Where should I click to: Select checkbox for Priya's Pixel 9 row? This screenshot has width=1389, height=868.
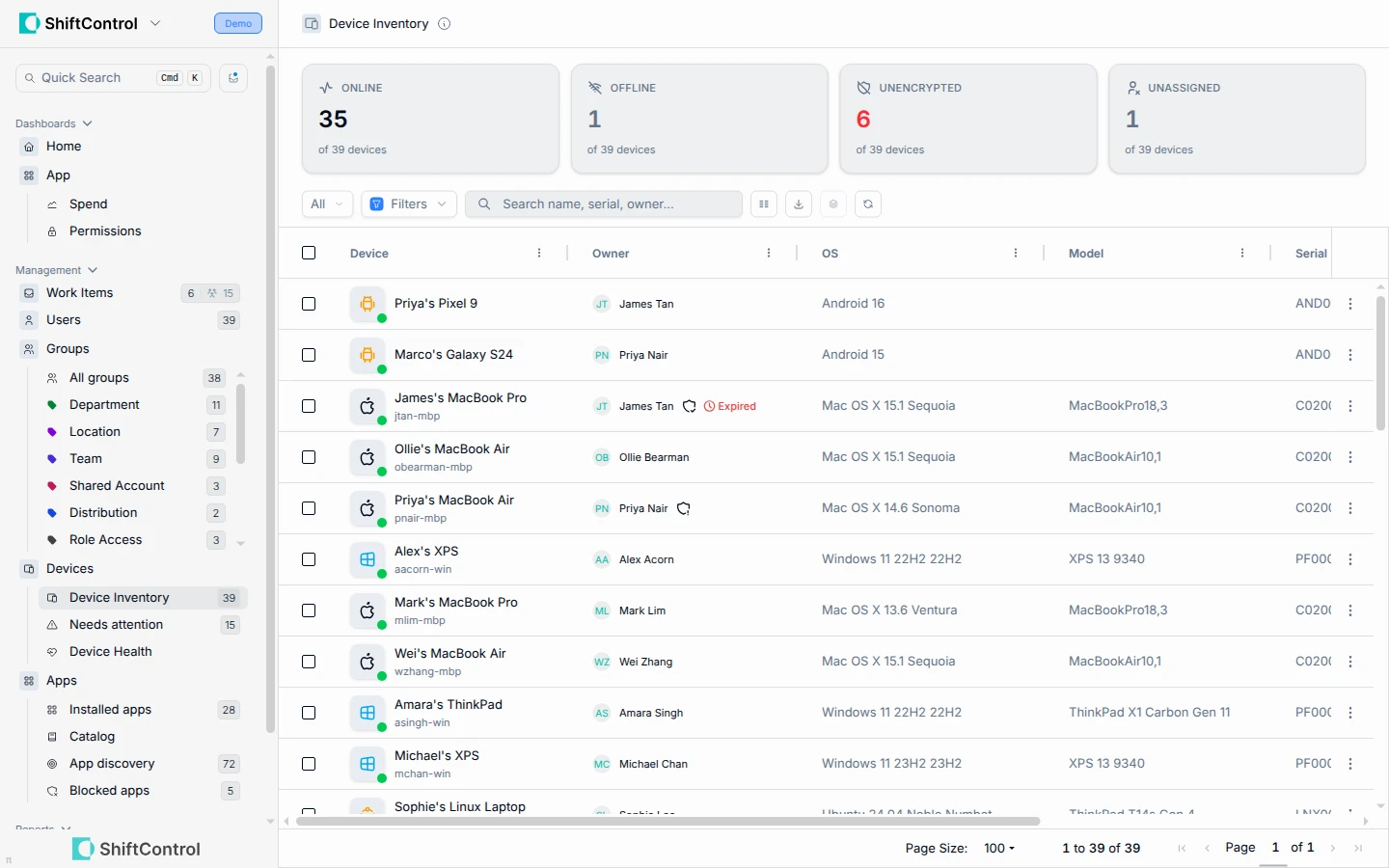point(309,304)
